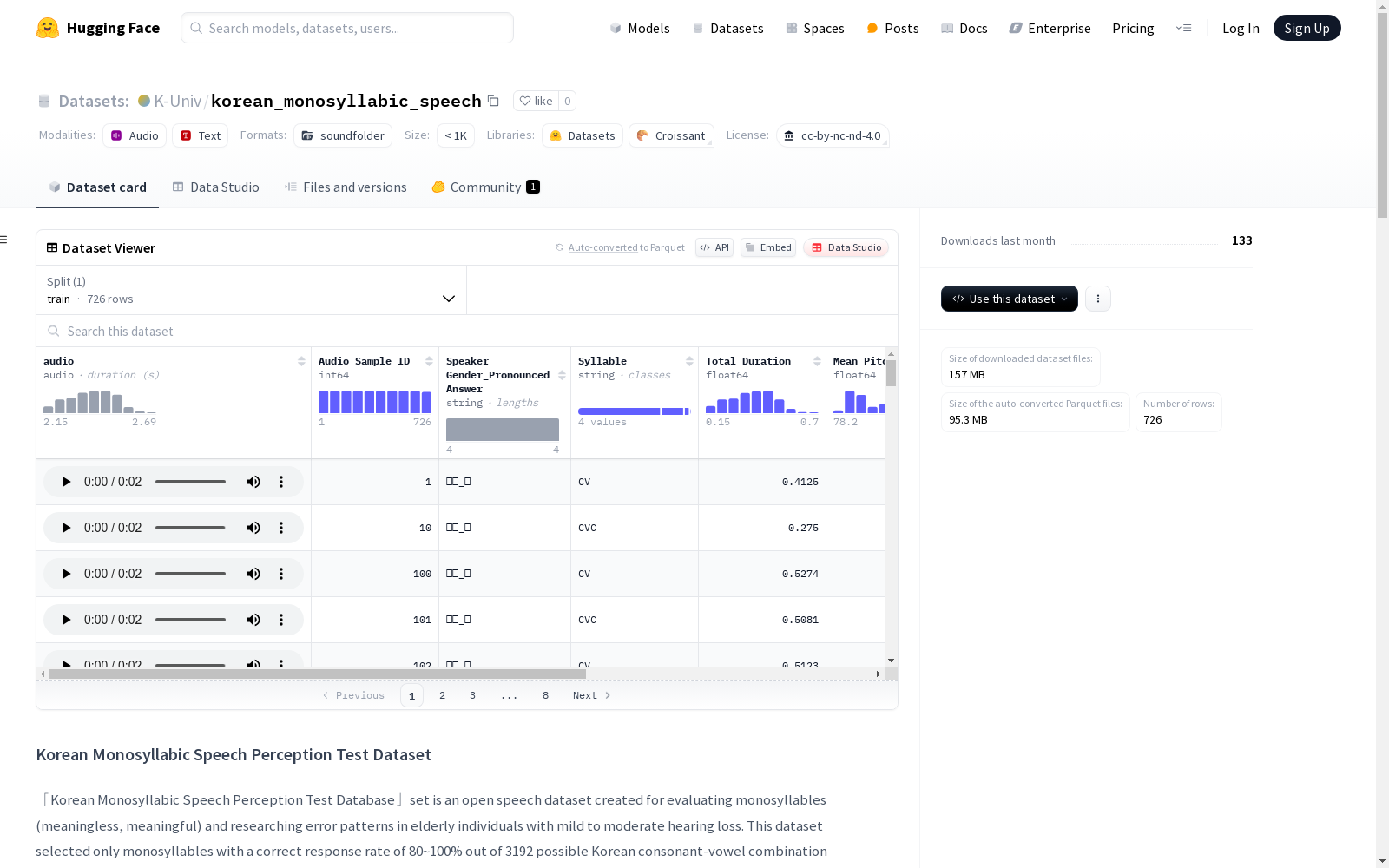Like this dataset

[536, 101]
